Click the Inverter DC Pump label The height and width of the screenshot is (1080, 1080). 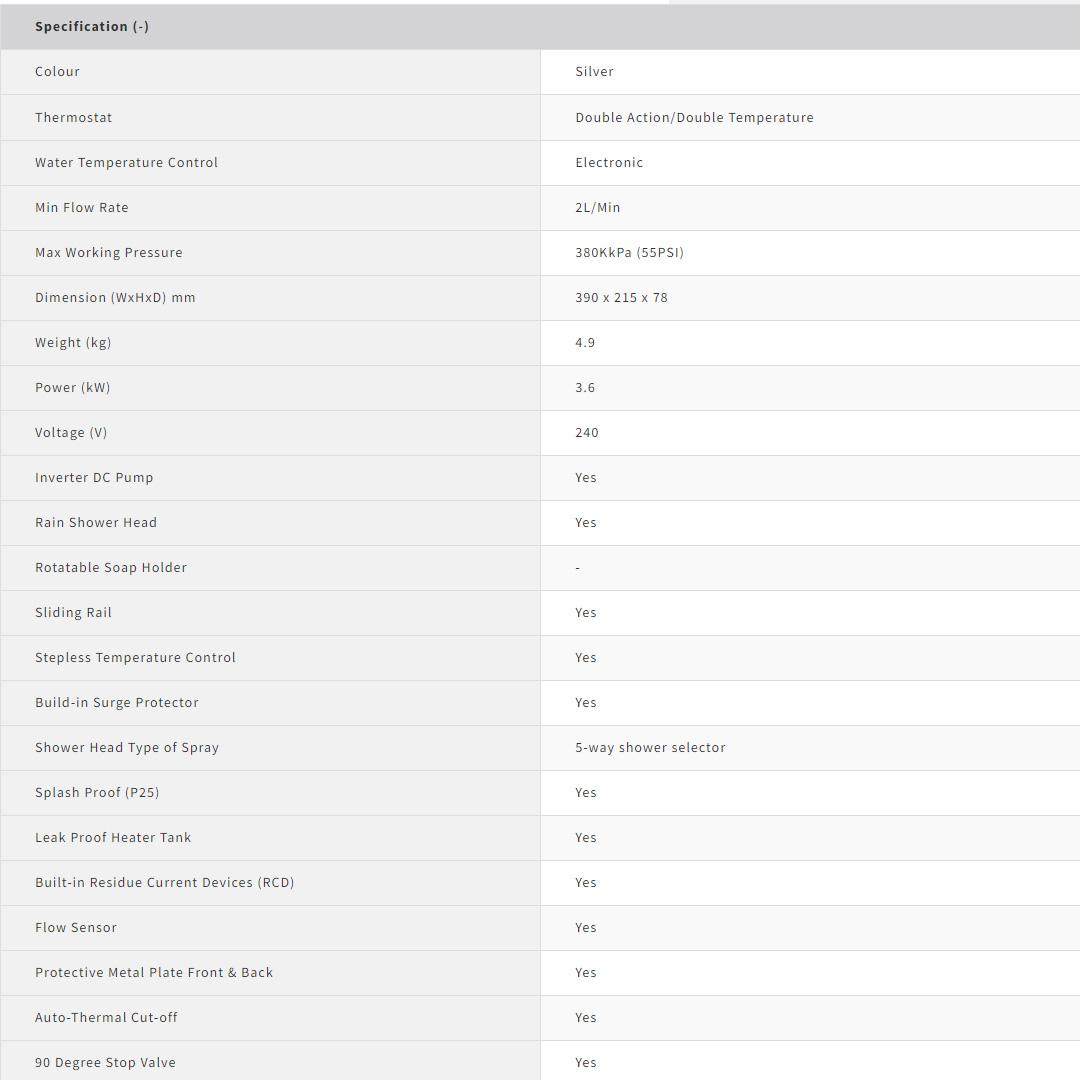pyautogui.click(x=94, y=478)
